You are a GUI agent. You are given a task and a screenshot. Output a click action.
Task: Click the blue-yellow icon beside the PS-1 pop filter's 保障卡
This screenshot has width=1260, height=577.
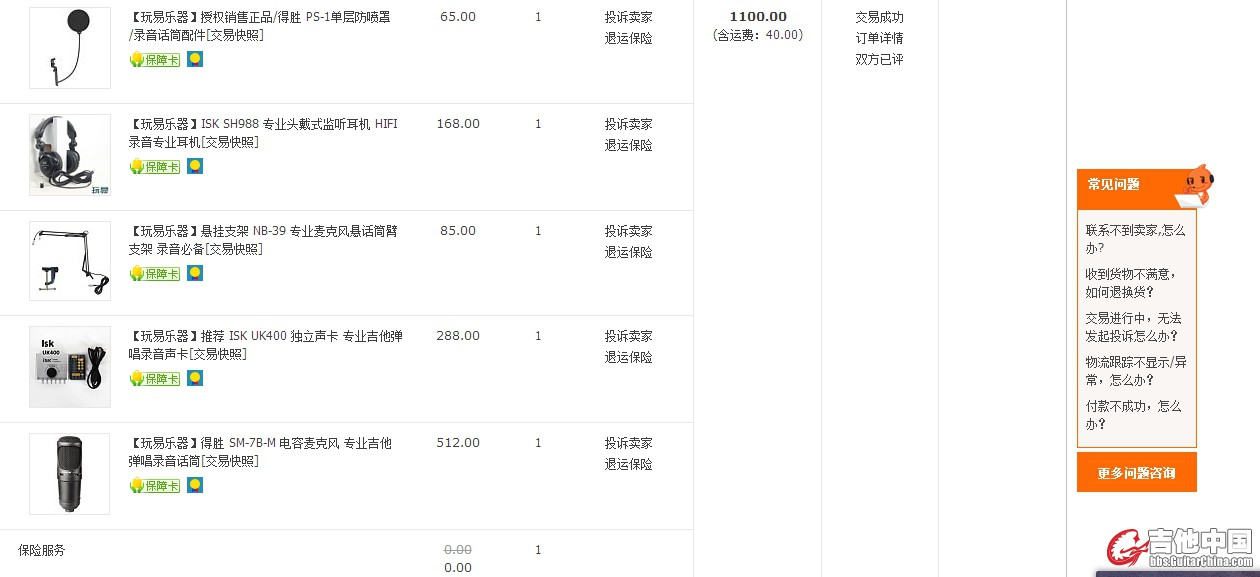pyautogui.click(x=195, y=59)
